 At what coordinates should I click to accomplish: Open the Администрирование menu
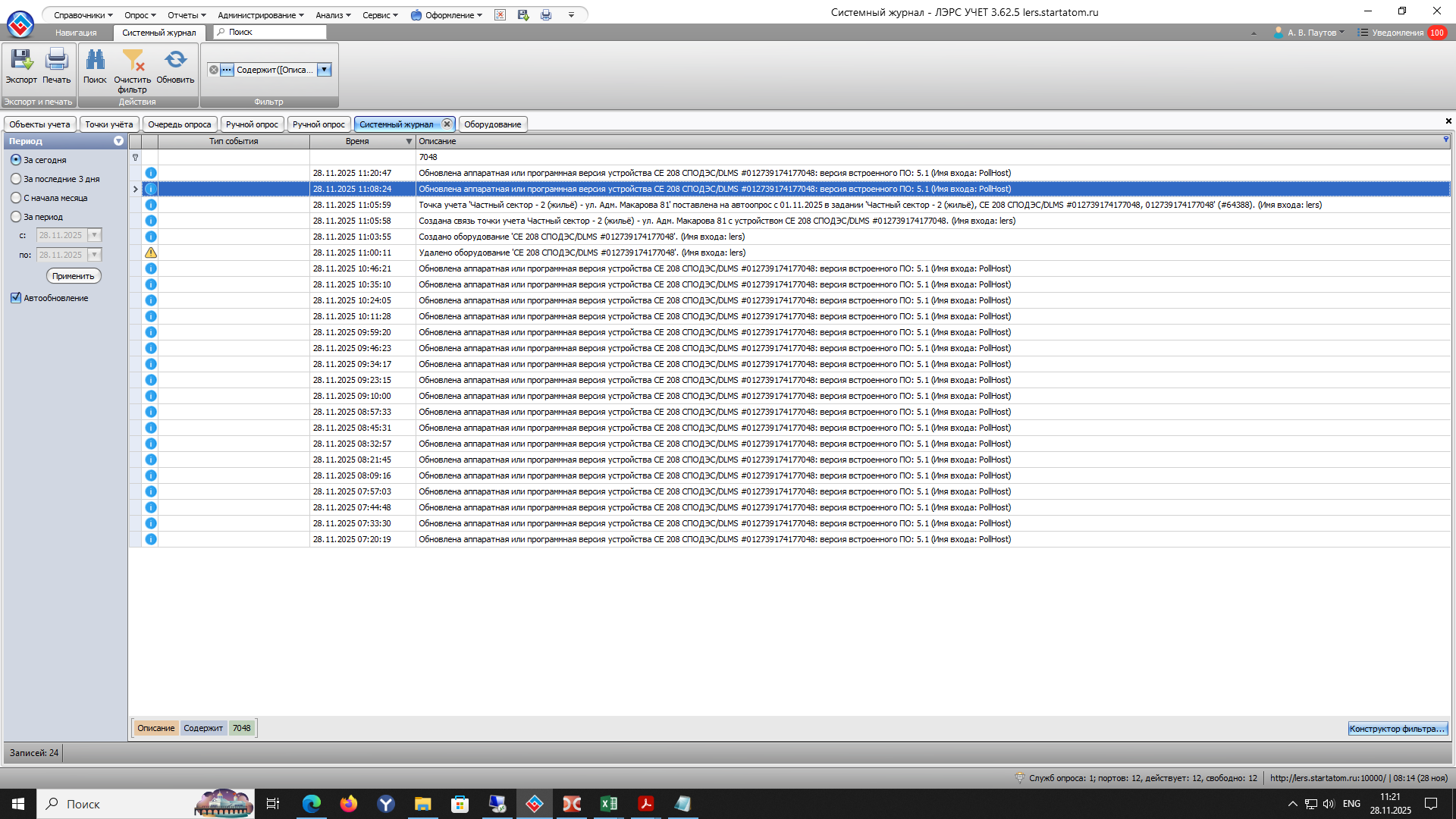click(x=260, y=15)
